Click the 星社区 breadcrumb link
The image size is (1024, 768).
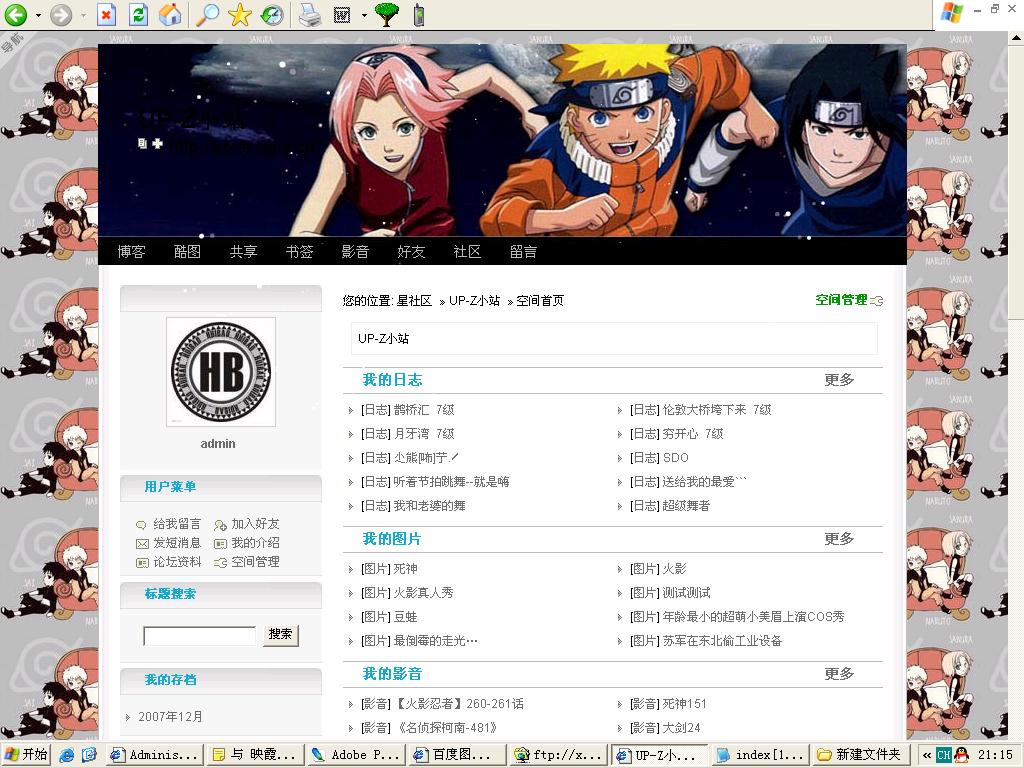[414, 300]
